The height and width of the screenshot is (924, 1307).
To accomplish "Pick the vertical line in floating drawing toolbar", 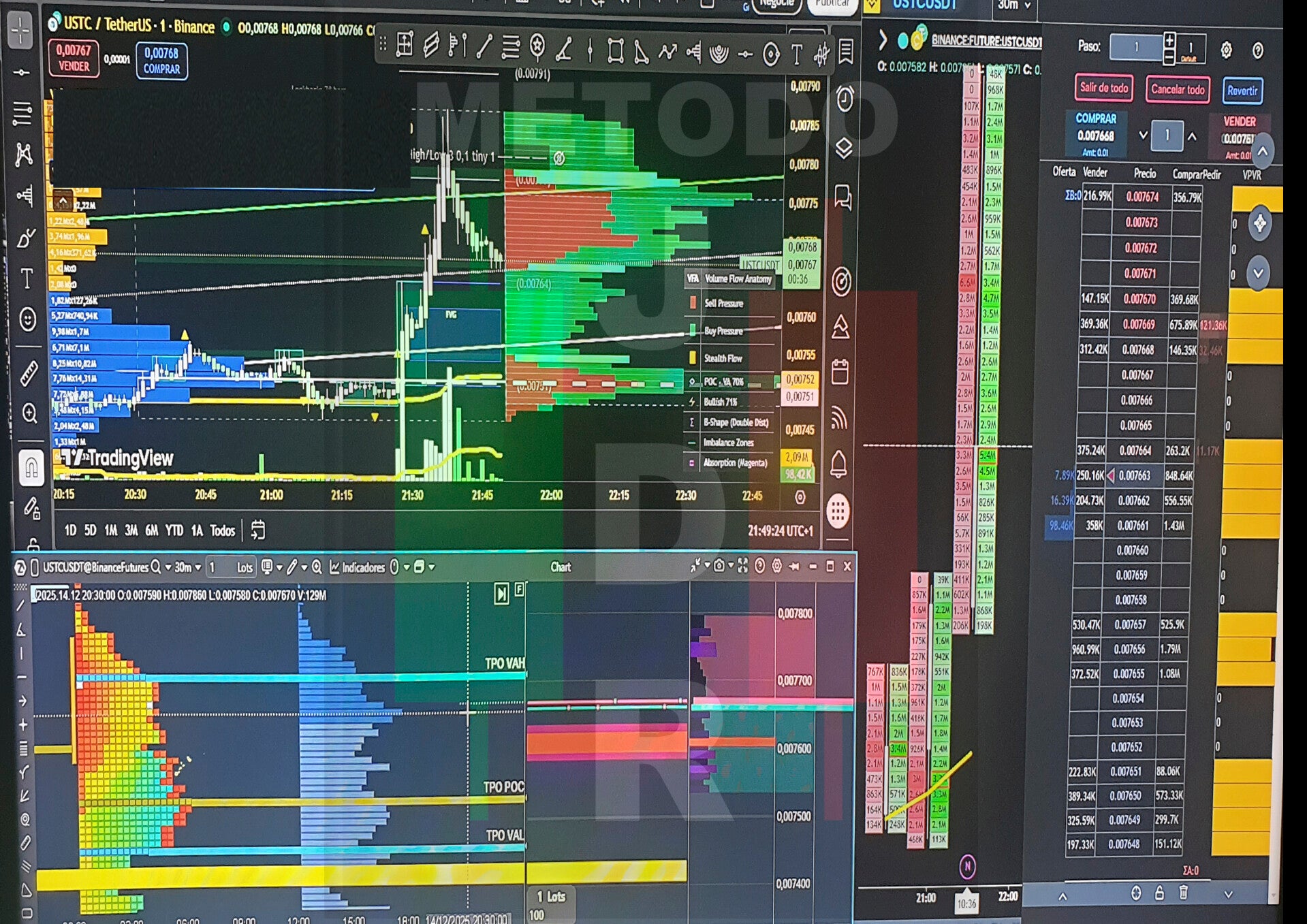I will pyautogui.click(x=590, y=50).
